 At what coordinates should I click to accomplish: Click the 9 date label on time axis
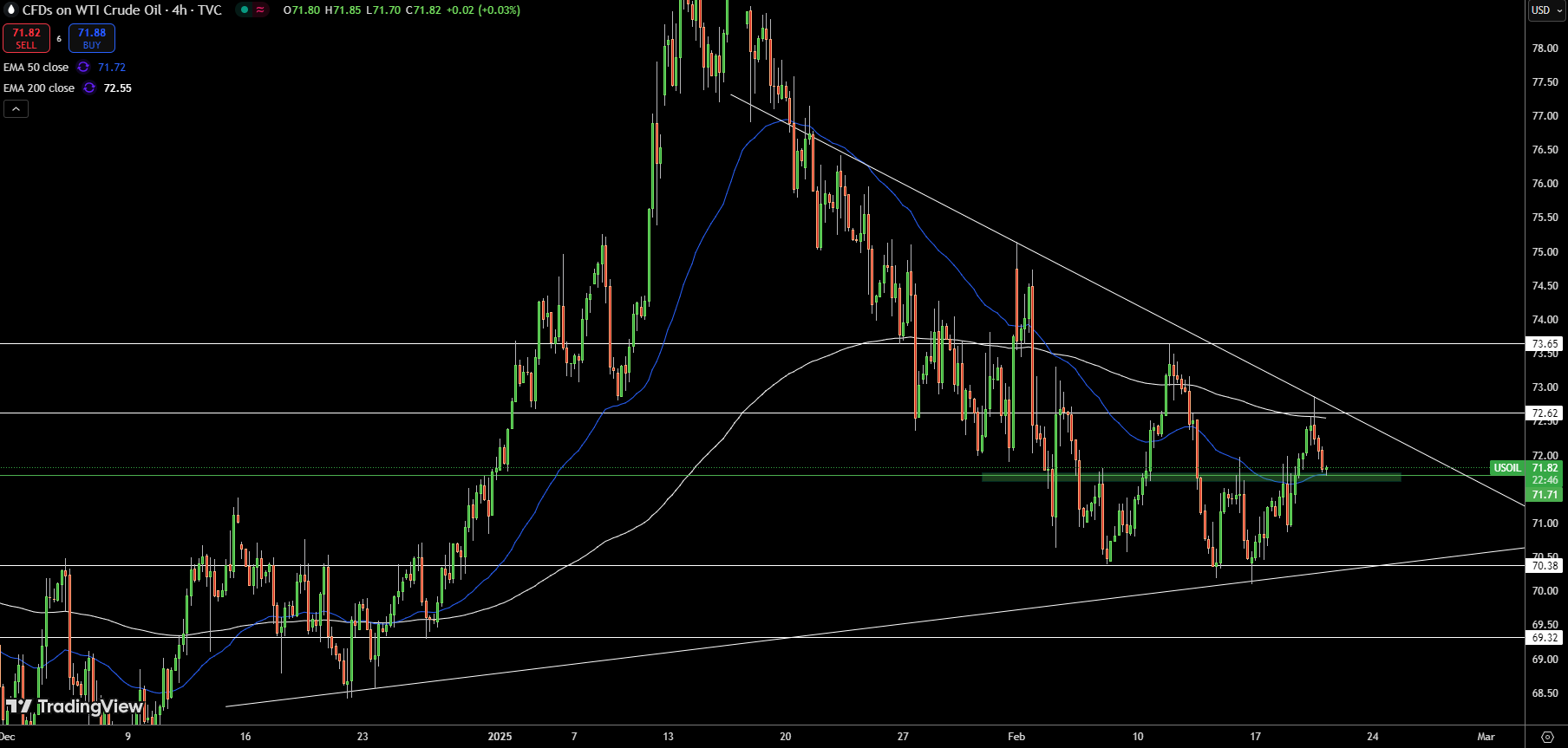click(128, 737)
